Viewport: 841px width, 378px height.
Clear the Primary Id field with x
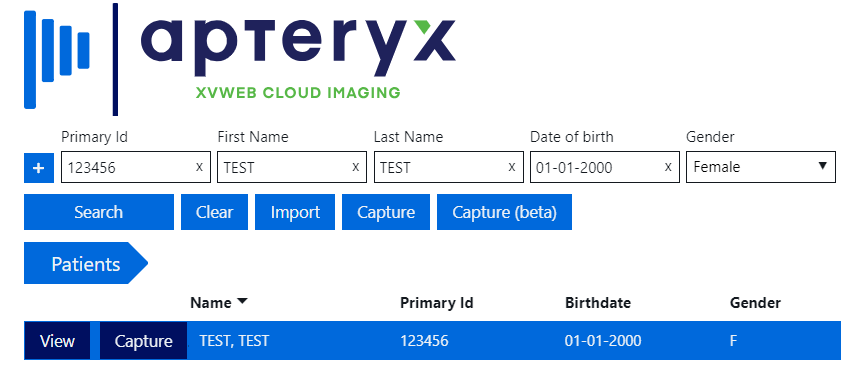click(x=200, y=167)
